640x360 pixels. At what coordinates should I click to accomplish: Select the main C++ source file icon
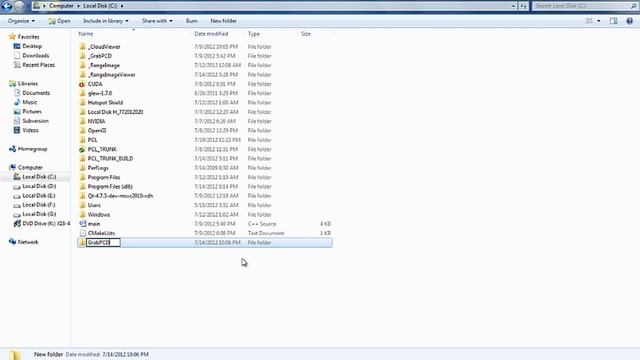82,224
